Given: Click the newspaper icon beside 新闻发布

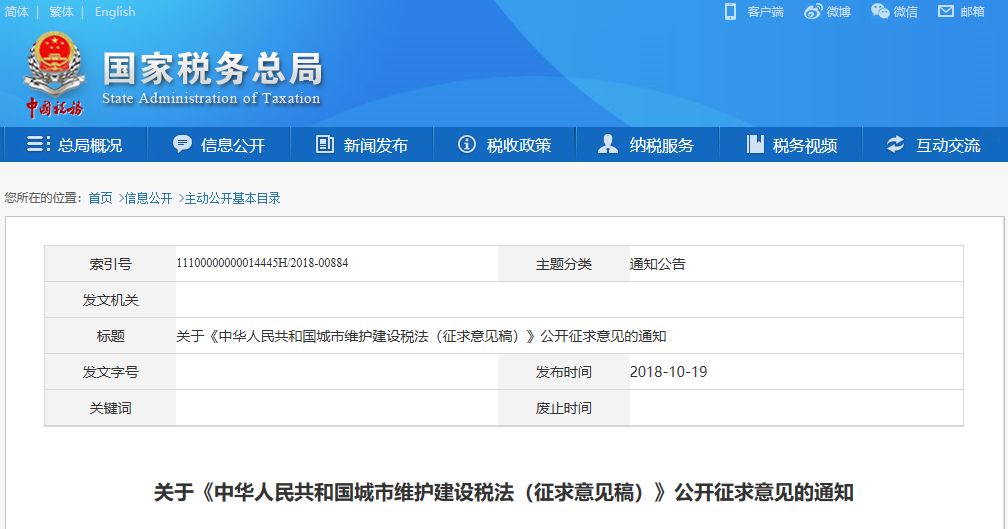Looking at the screenshot, I should [x=325, y=144].
